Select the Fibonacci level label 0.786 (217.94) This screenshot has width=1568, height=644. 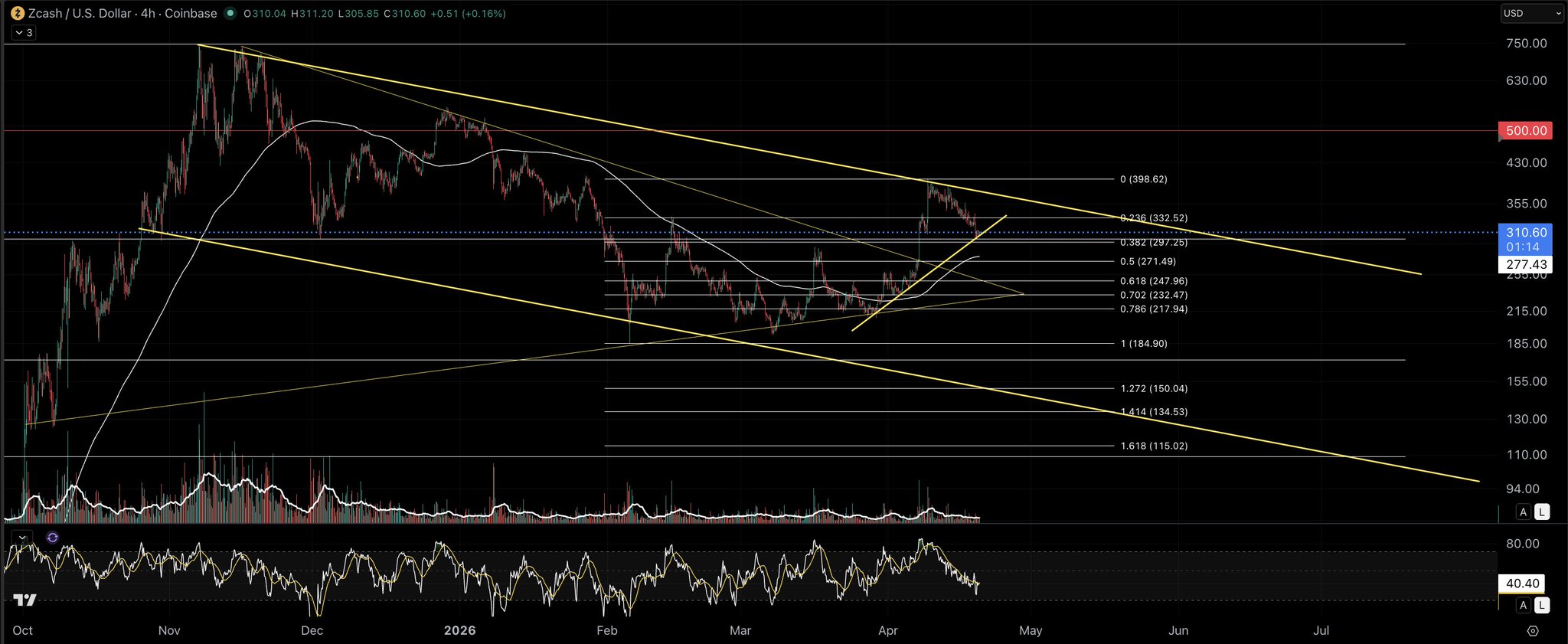click(1154, 309)
